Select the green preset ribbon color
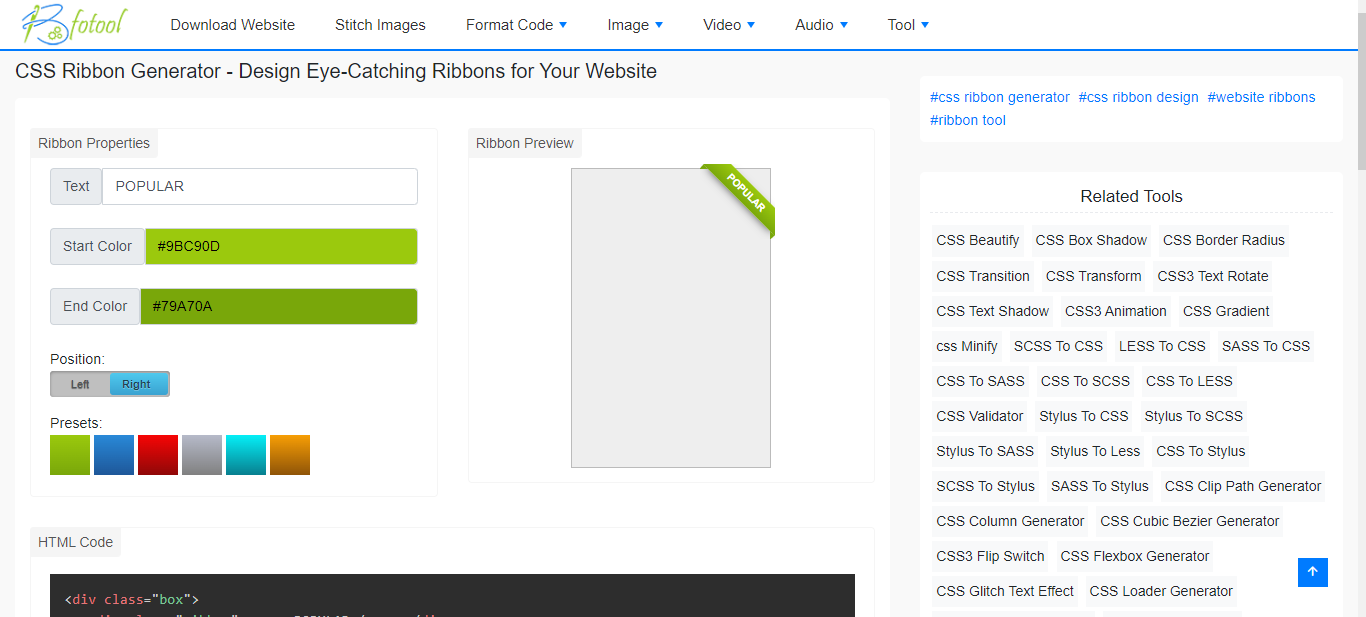This screenshot has height=617, width=1366. click(69, 455)
